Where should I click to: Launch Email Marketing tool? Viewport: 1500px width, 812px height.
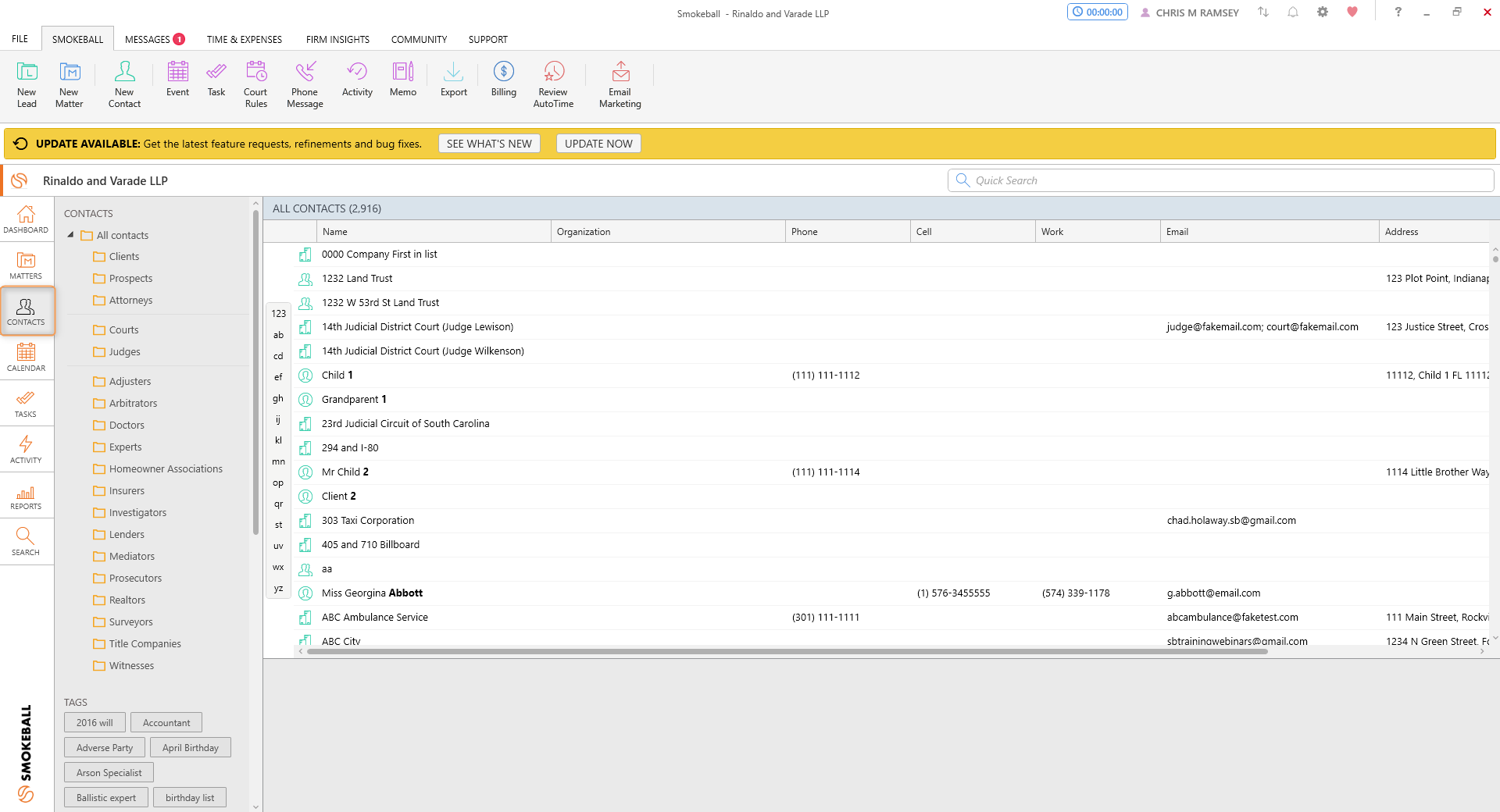pos(620,84)
